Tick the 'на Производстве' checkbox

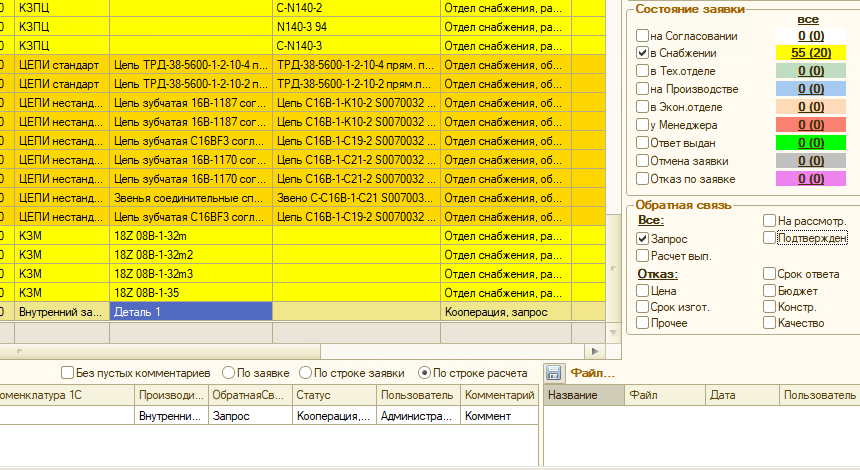(642, 89)
